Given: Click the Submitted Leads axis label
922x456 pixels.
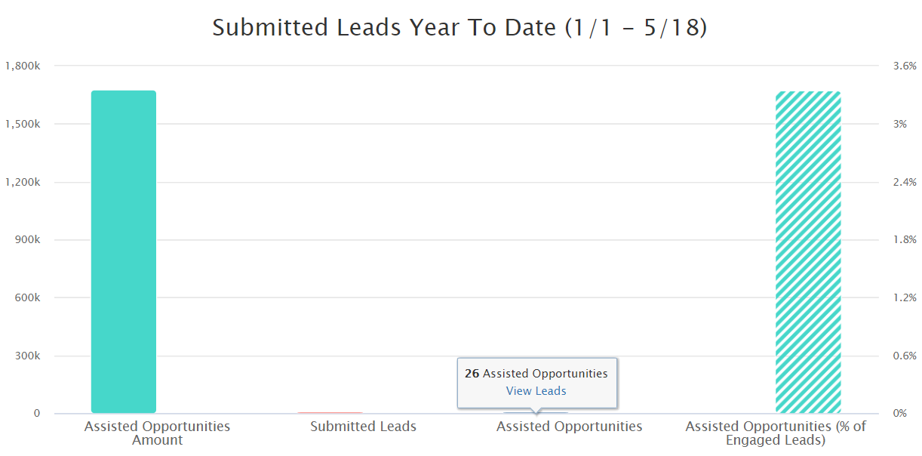Looking at the screenshot, I should 363,427.
